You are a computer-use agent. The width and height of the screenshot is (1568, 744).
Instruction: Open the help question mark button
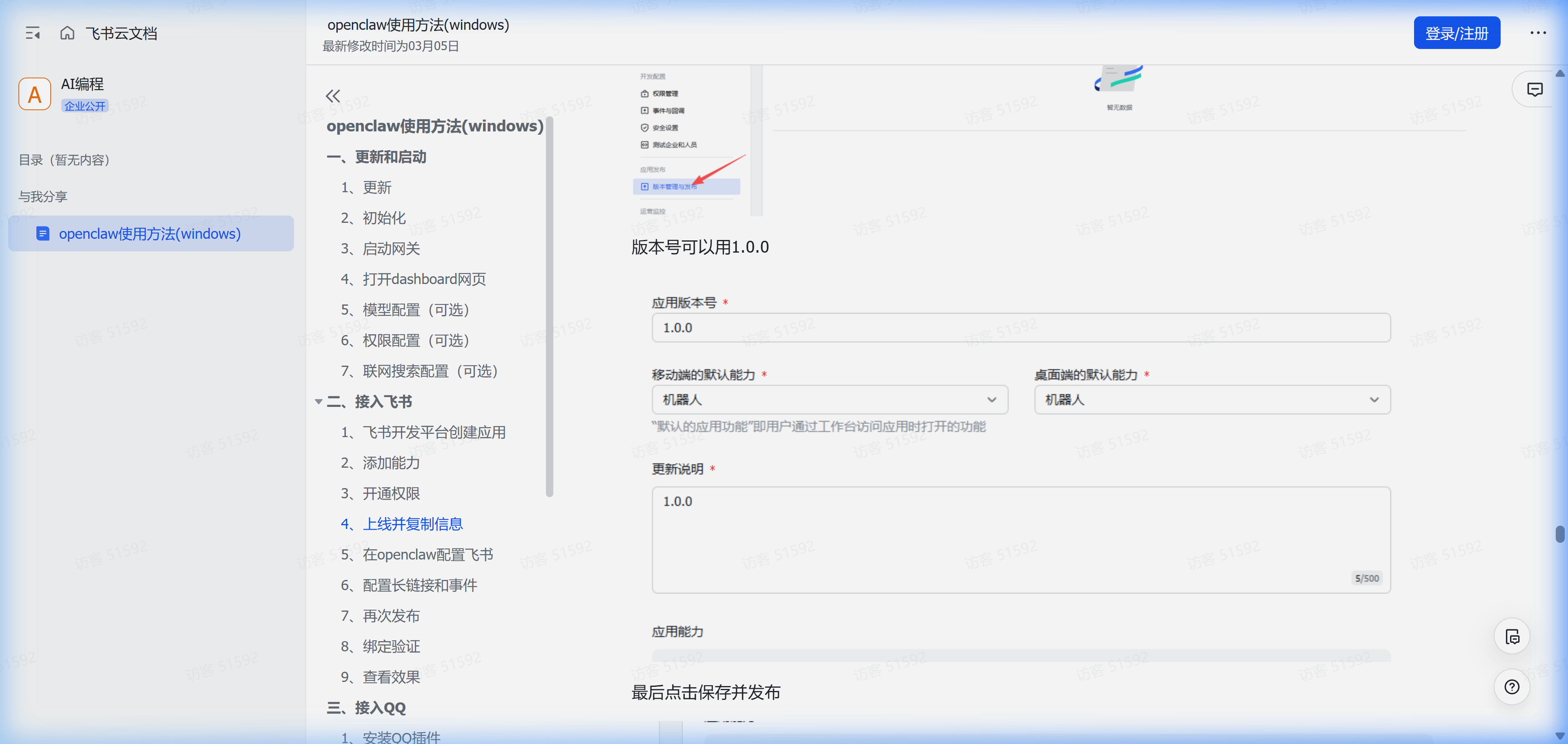(x=1511, y=687)
